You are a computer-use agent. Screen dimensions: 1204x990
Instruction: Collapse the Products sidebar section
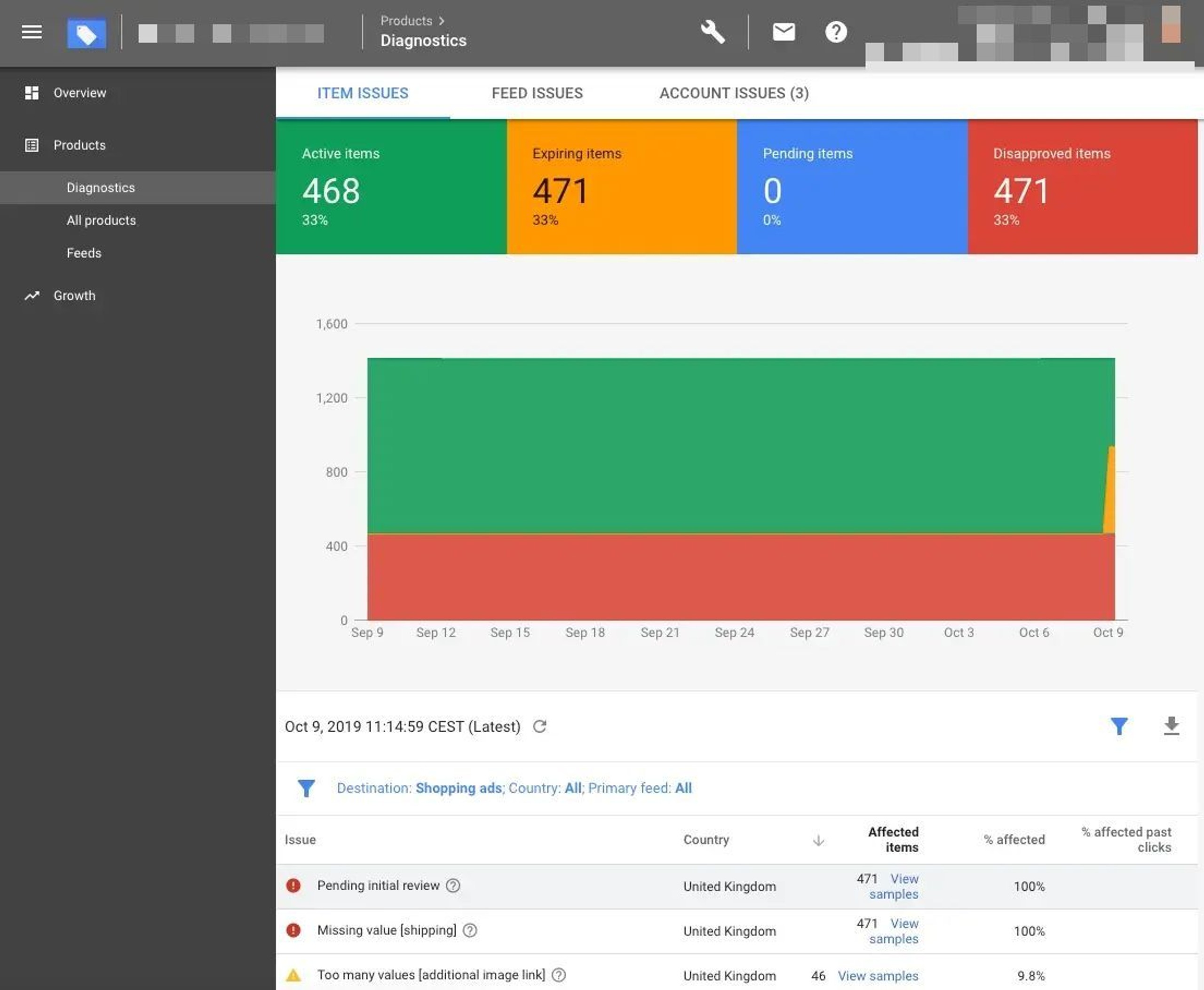79,145
